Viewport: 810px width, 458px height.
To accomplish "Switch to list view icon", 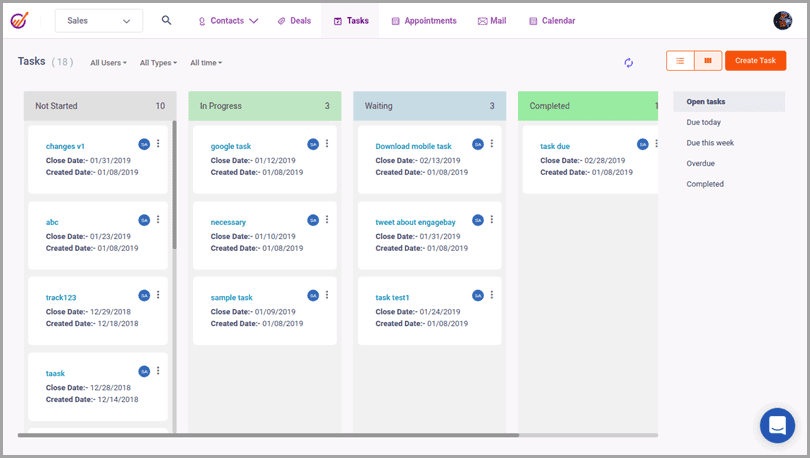I will [x=680, y=61].
